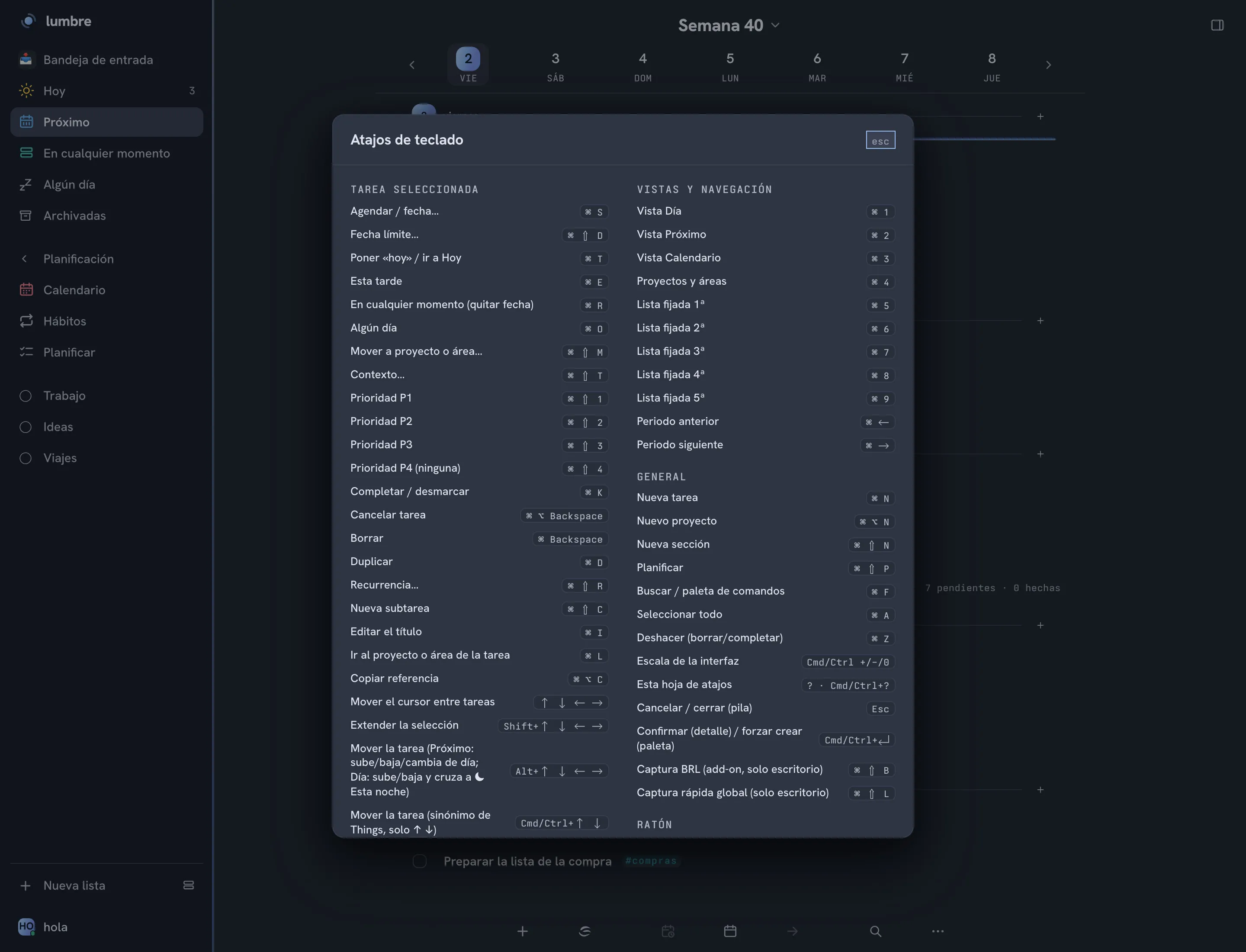Select Próximo view in sidebar
This screenshot has height=952, width=1246.
point(106,122)
